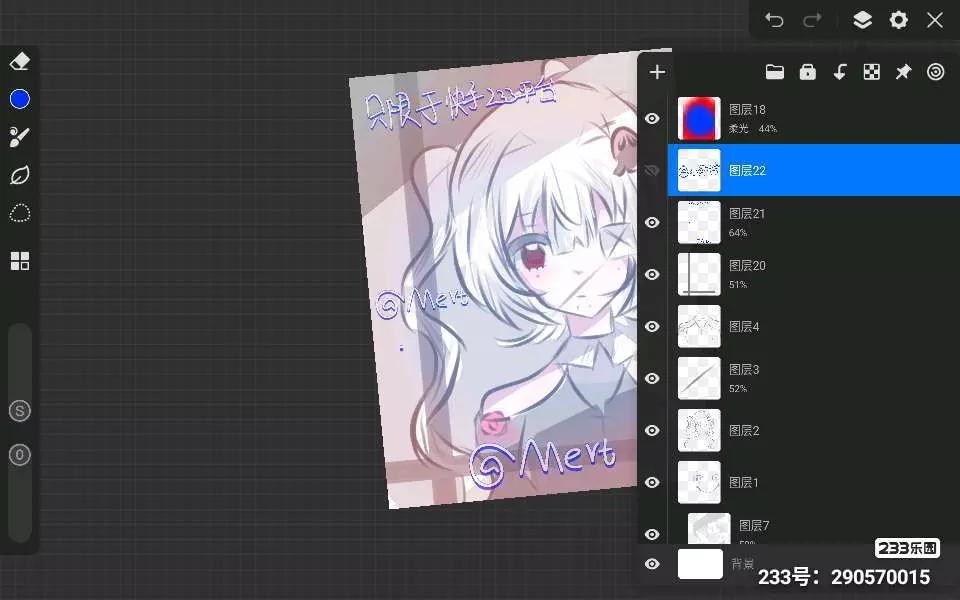The height and width of the screenshot is (600, 960).
Task: Click the 图层3 layer thumbnail
Action: coord(699,378)
